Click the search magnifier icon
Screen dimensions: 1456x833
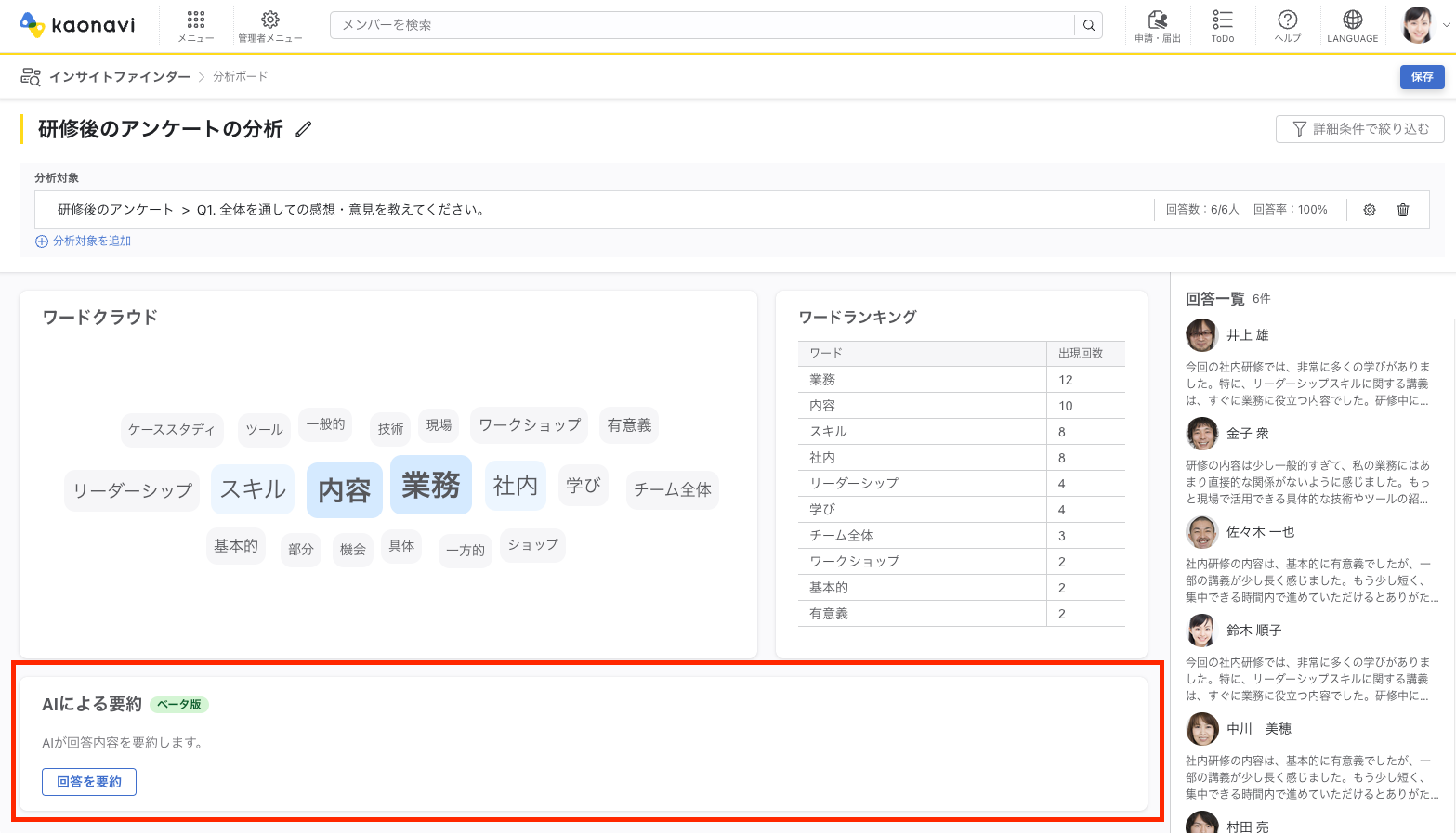point(1088,25)
